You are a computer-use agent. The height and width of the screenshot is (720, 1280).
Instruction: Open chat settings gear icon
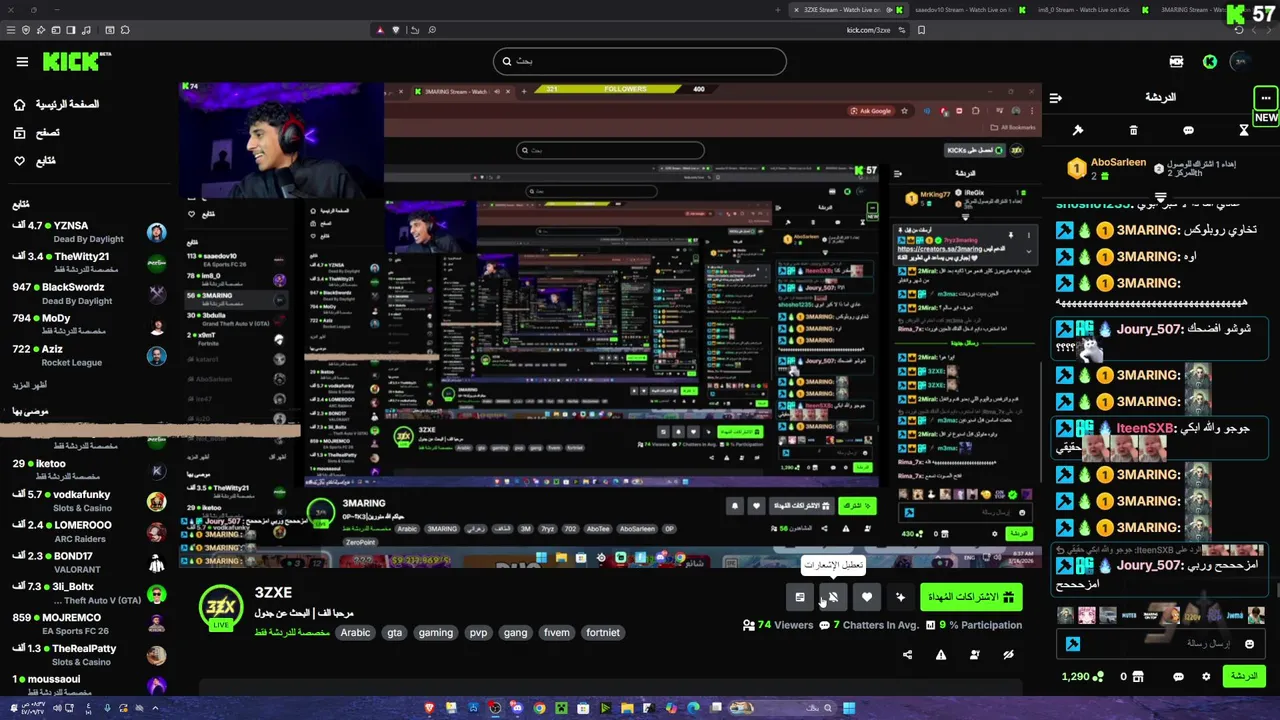[x=1206, y=677]
